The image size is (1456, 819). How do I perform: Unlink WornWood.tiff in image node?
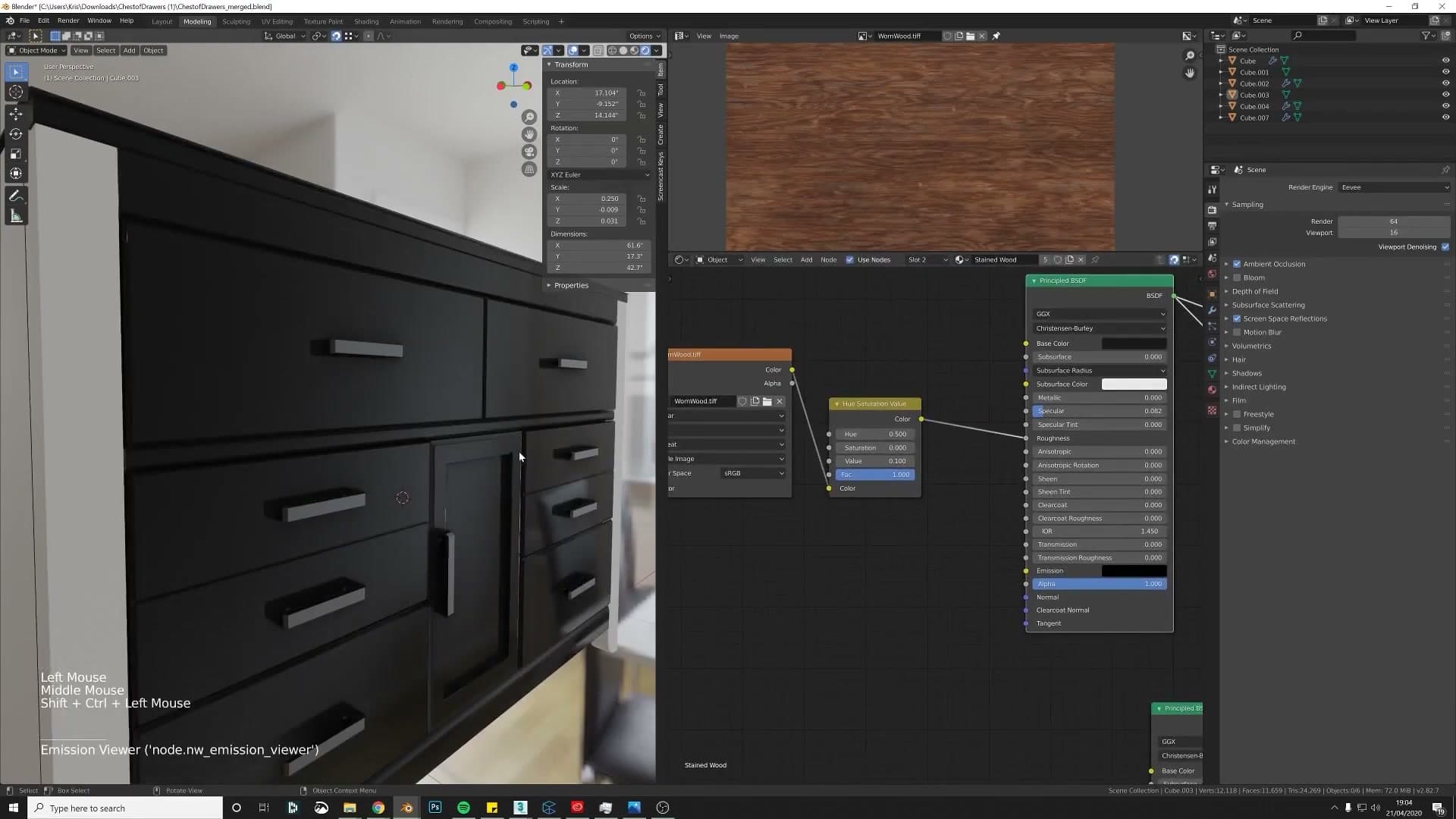click(x=780, y=401)
